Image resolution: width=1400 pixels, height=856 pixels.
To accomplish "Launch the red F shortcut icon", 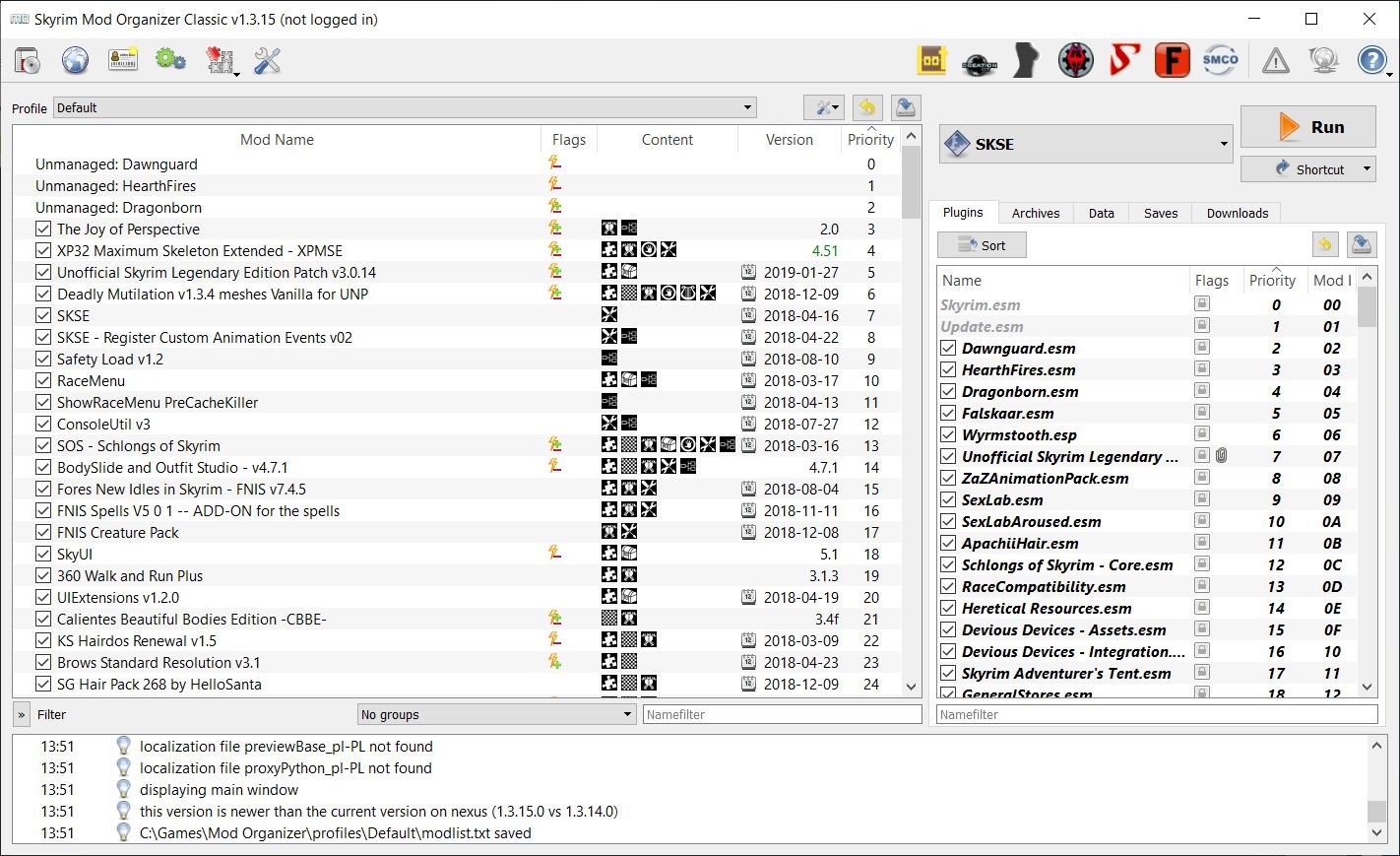I will (1173, 61).
